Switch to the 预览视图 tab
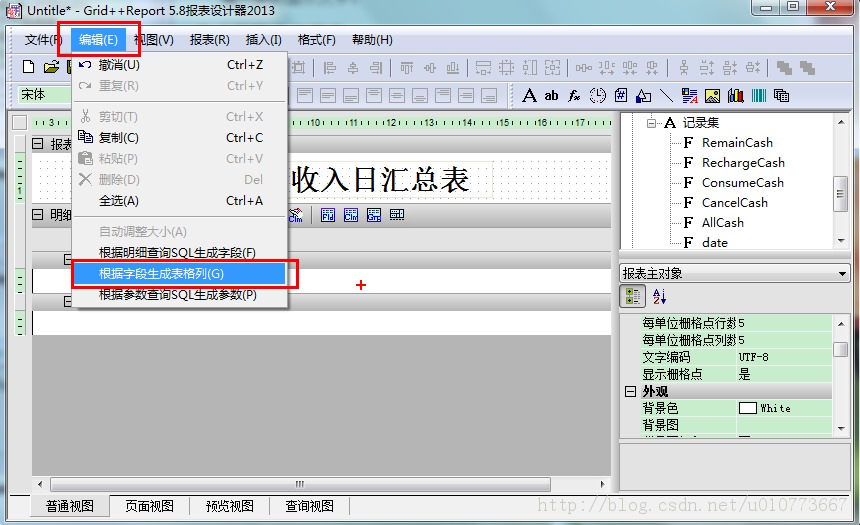This screenshot has height=525, width=860. 230,506
